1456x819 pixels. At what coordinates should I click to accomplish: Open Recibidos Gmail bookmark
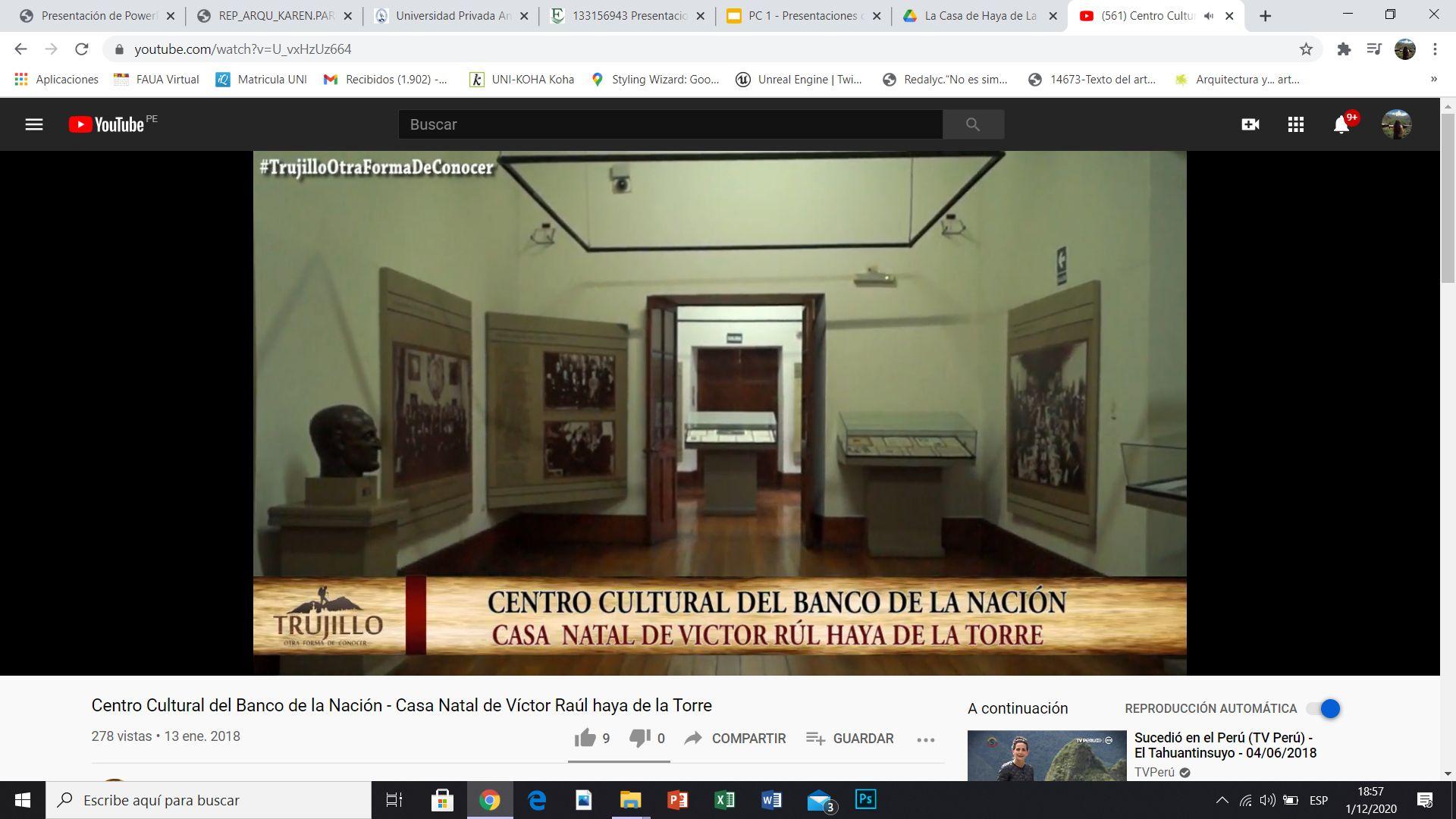[x=385, y=80]
